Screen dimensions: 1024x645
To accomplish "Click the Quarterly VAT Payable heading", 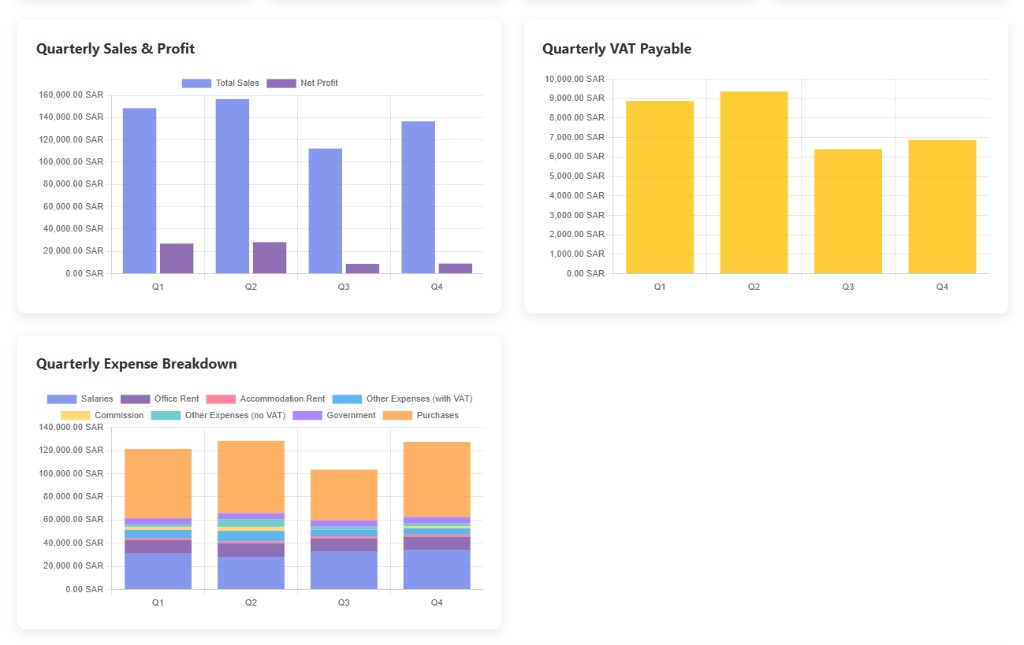I will coord(616,49).
